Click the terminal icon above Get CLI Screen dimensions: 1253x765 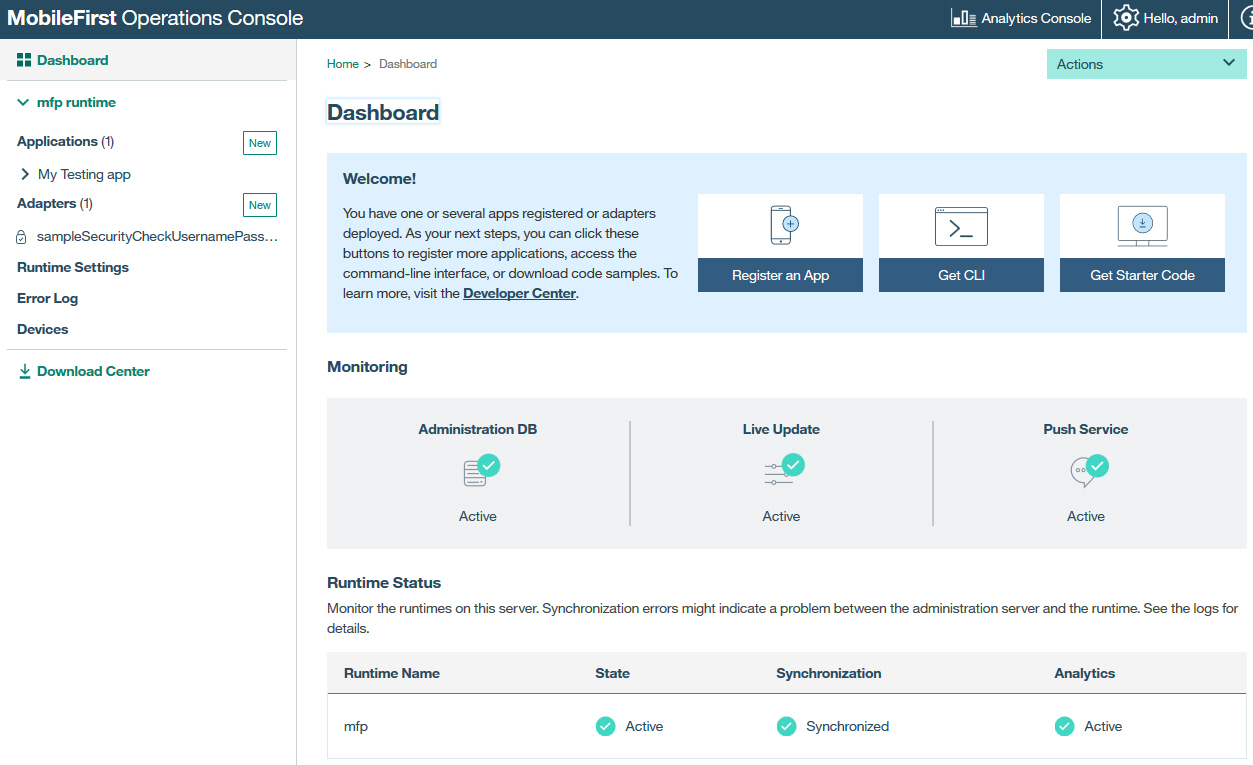(x=961, y=227)
